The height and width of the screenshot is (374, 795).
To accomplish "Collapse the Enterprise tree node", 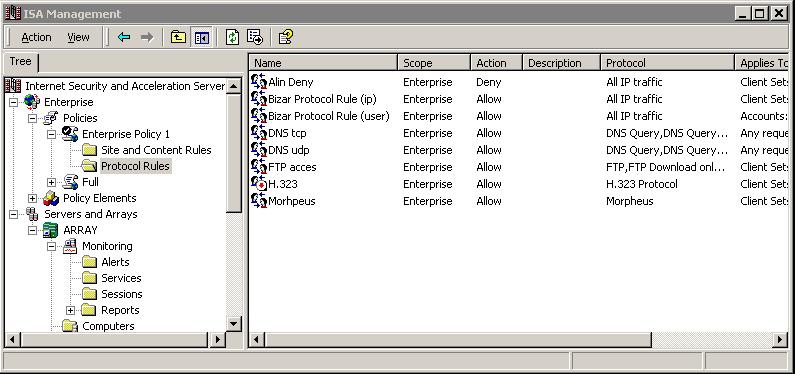I will [x=14, y=102].
